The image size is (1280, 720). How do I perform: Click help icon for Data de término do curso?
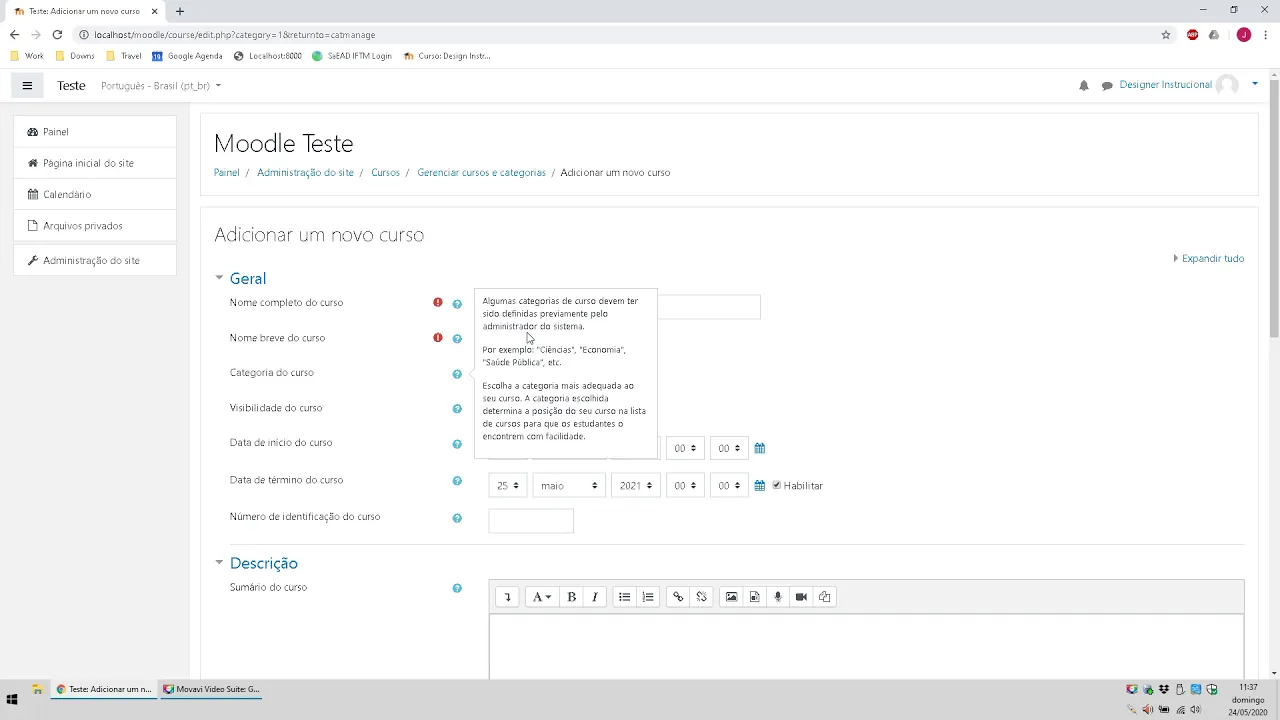point(457,481)
